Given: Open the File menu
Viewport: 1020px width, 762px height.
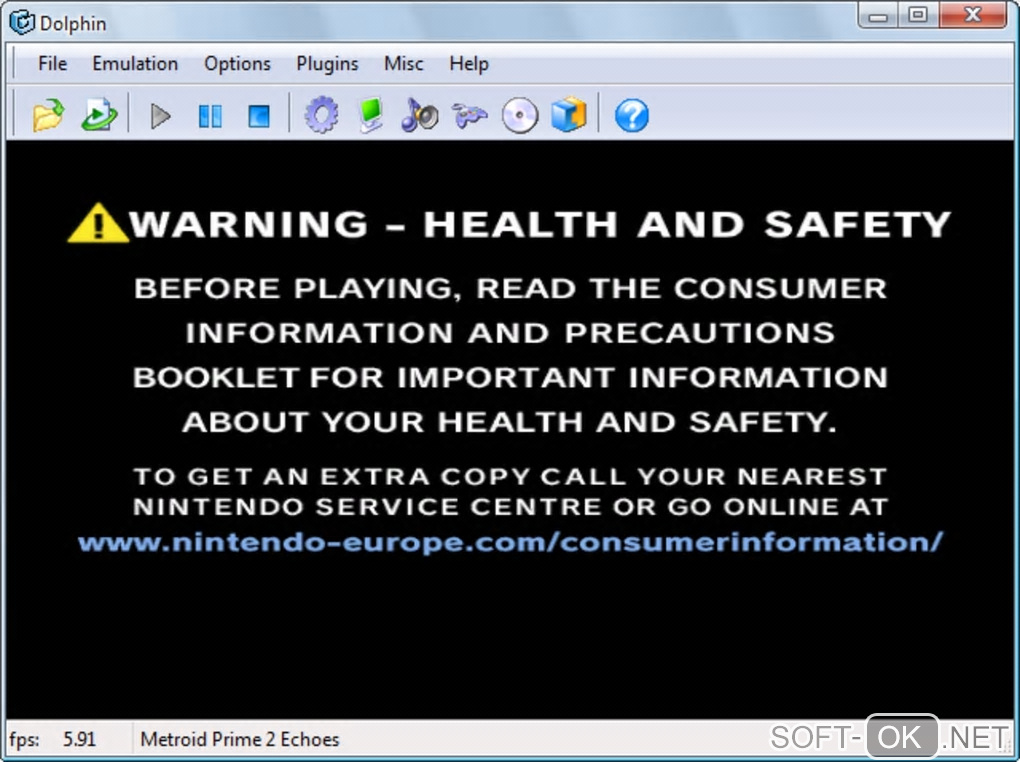Looking at the screenshot, I should pos(52,64).
